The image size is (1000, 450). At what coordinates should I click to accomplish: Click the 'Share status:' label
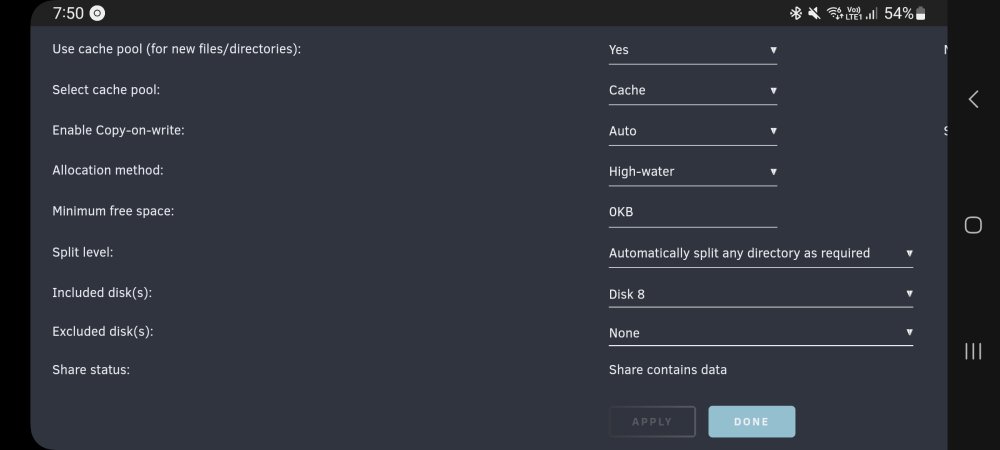tap(91, 370)
